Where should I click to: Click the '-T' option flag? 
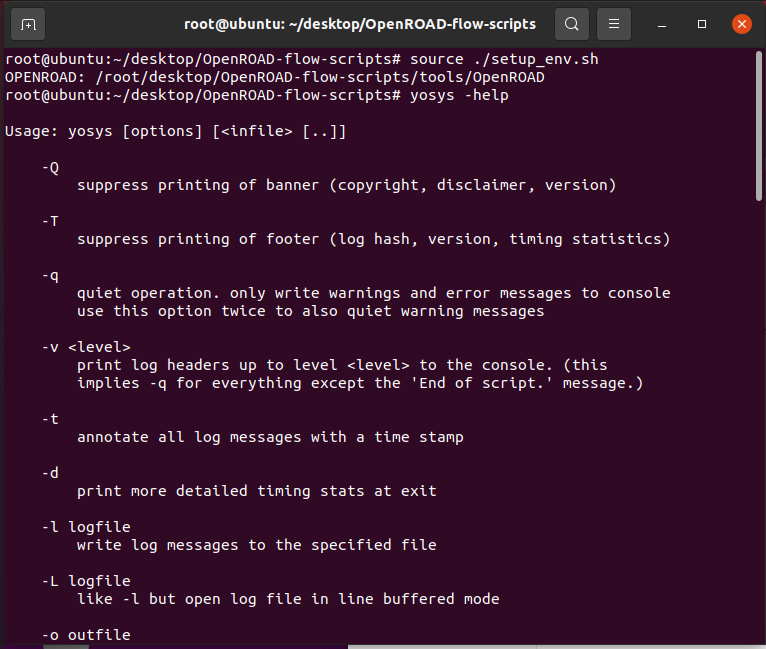(x=50, y=221)
